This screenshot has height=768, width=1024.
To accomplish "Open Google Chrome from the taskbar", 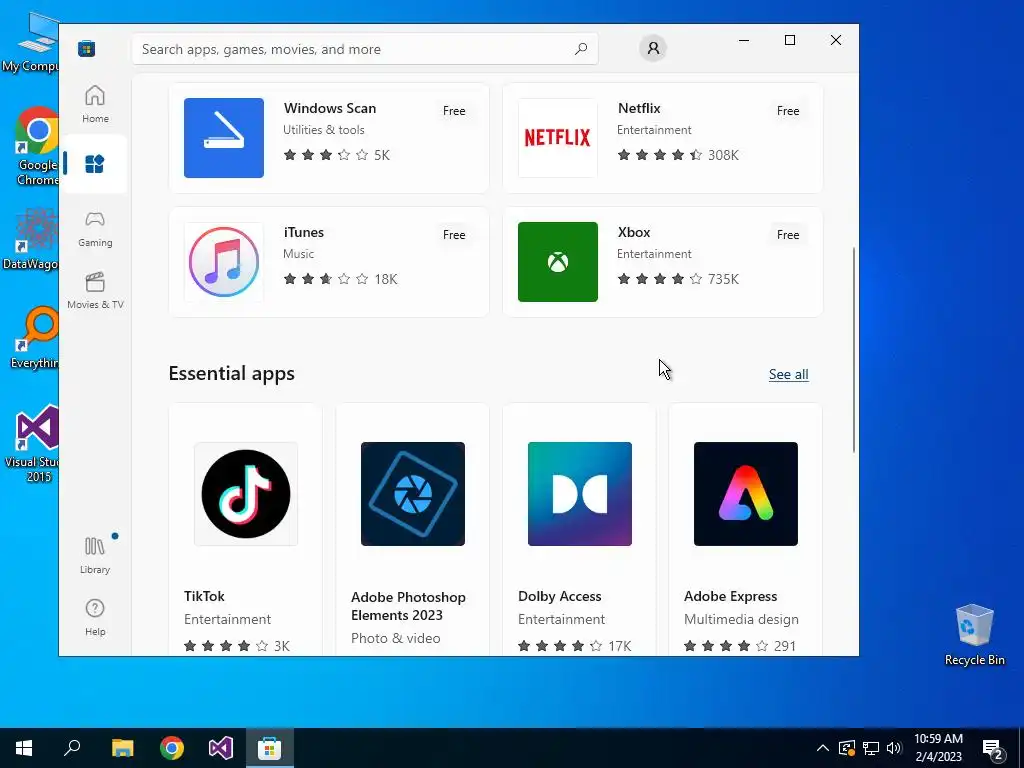I will click(172, 748).
